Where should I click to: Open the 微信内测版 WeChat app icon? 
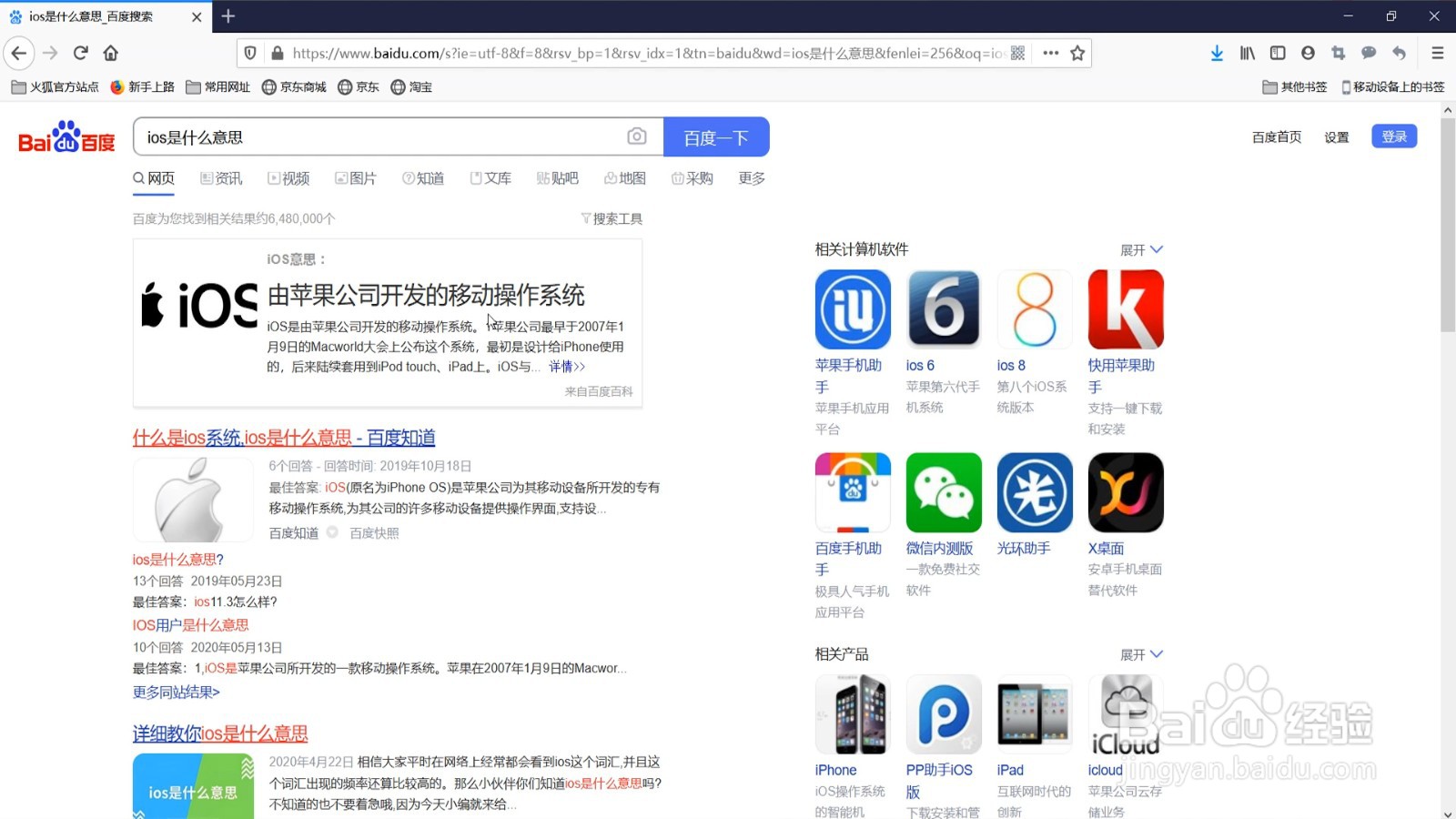(x=943, y=491)
